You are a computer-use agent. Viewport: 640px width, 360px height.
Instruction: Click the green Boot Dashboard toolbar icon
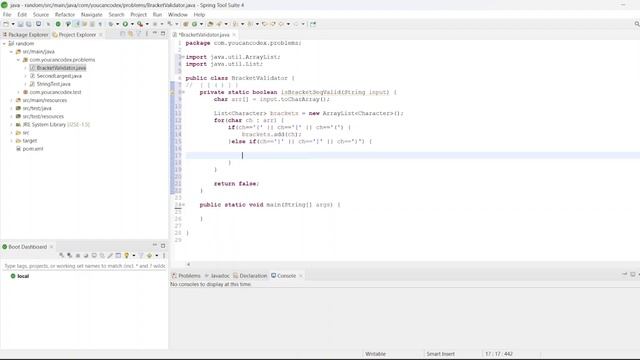[58, 24]
